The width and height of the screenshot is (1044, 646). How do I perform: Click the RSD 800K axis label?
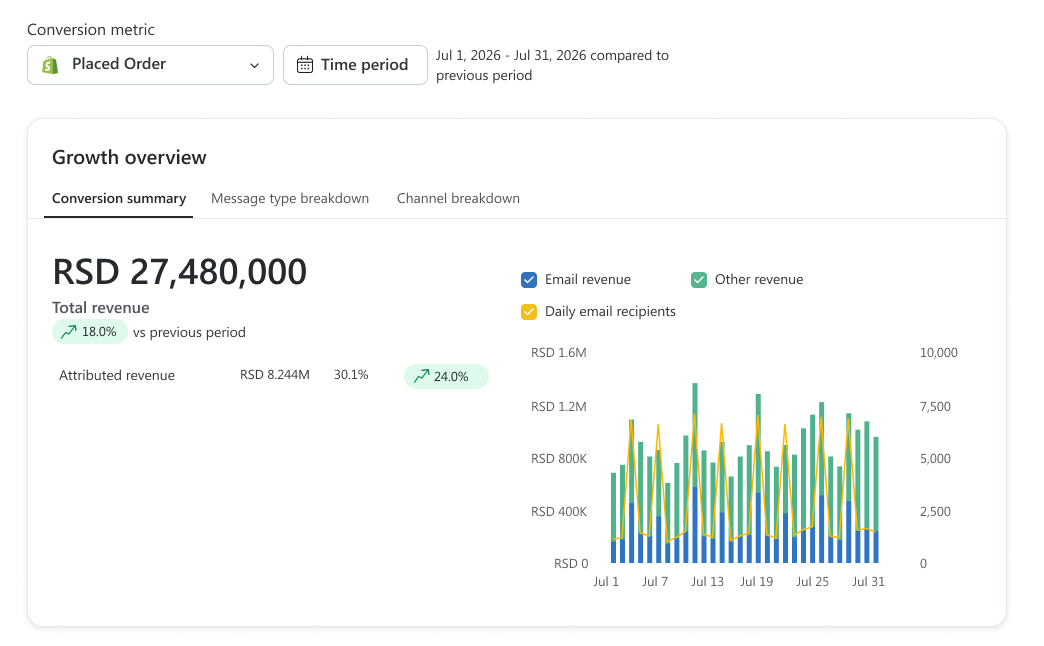click(559, 459)
